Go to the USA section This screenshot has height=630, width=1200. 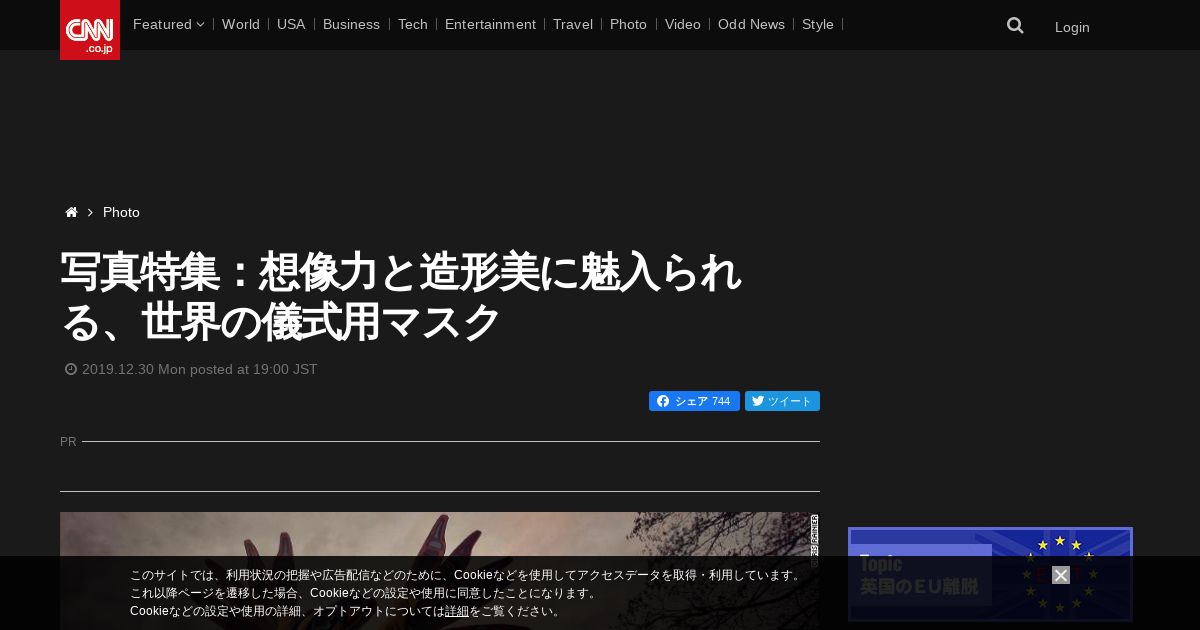pyautogui.click(x=291, y=24)
